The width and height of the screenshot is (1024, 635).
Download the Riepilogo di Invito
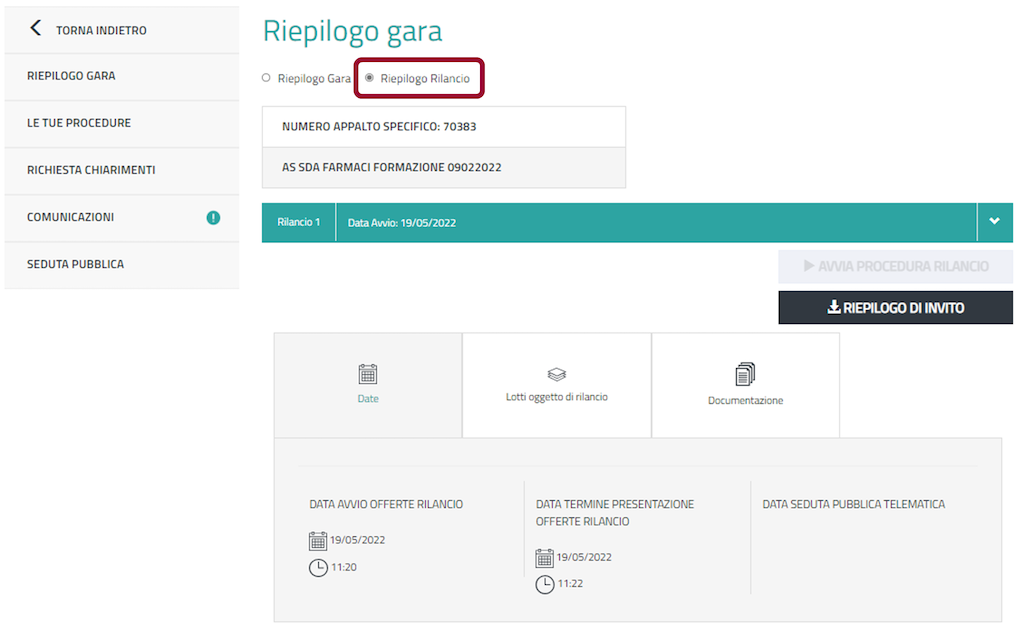895,308
